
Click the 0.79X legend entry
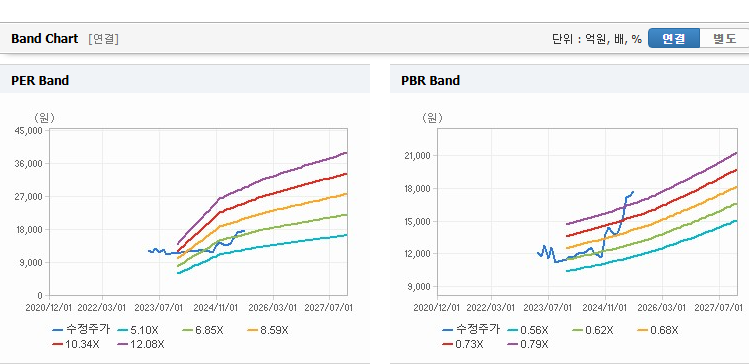click(528, 344)
